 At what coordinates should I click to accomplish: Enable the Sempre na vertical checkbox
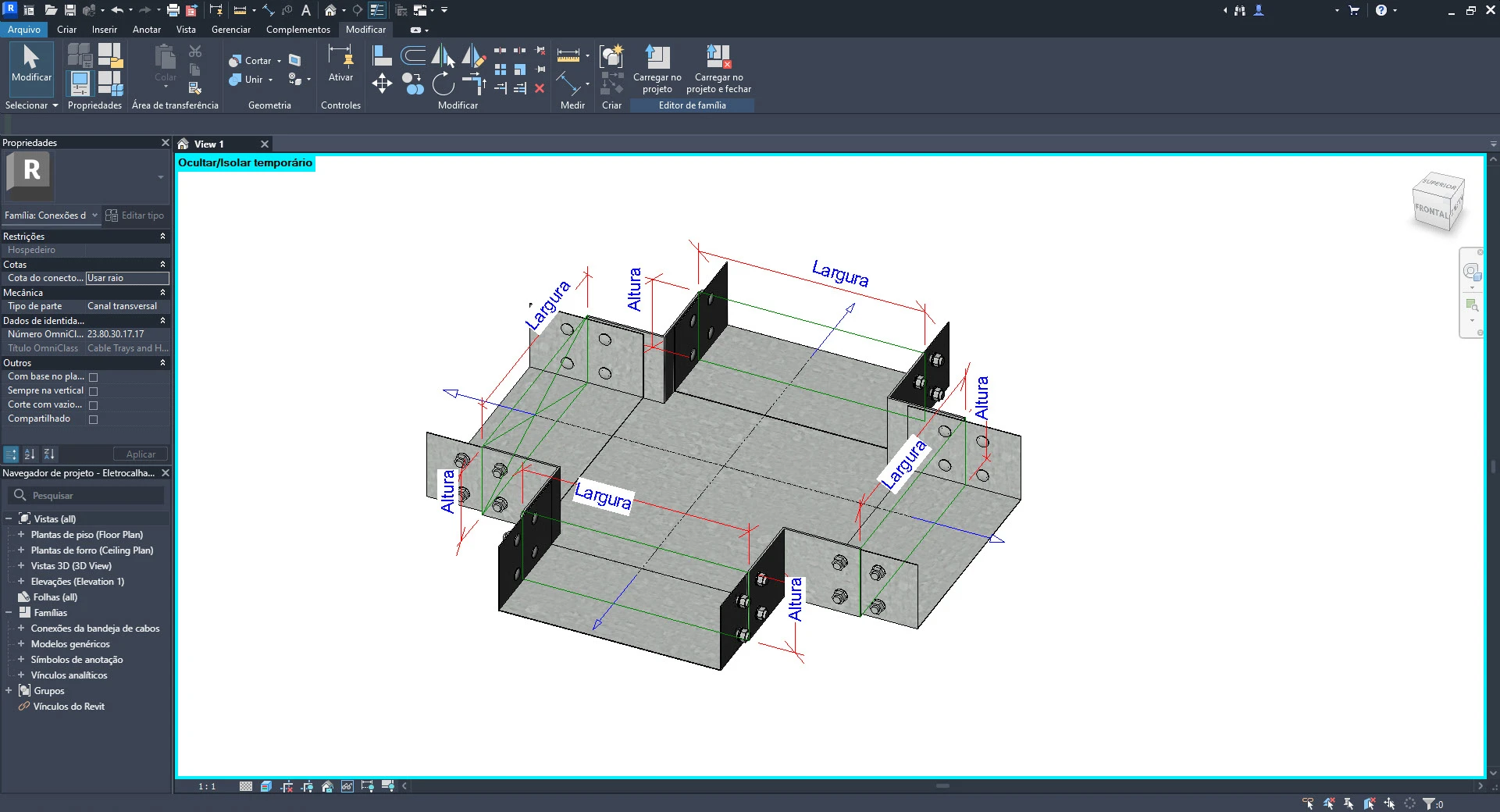pos(94,391)
